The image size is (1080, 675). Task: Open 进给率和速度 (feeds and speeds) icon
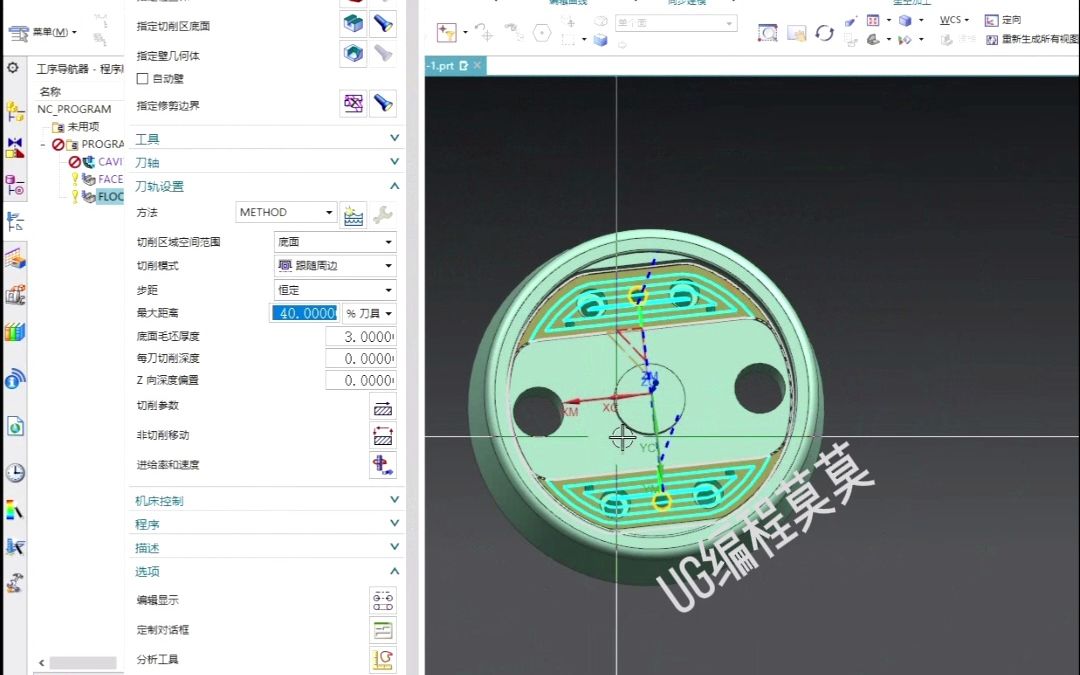pos(382,465)
